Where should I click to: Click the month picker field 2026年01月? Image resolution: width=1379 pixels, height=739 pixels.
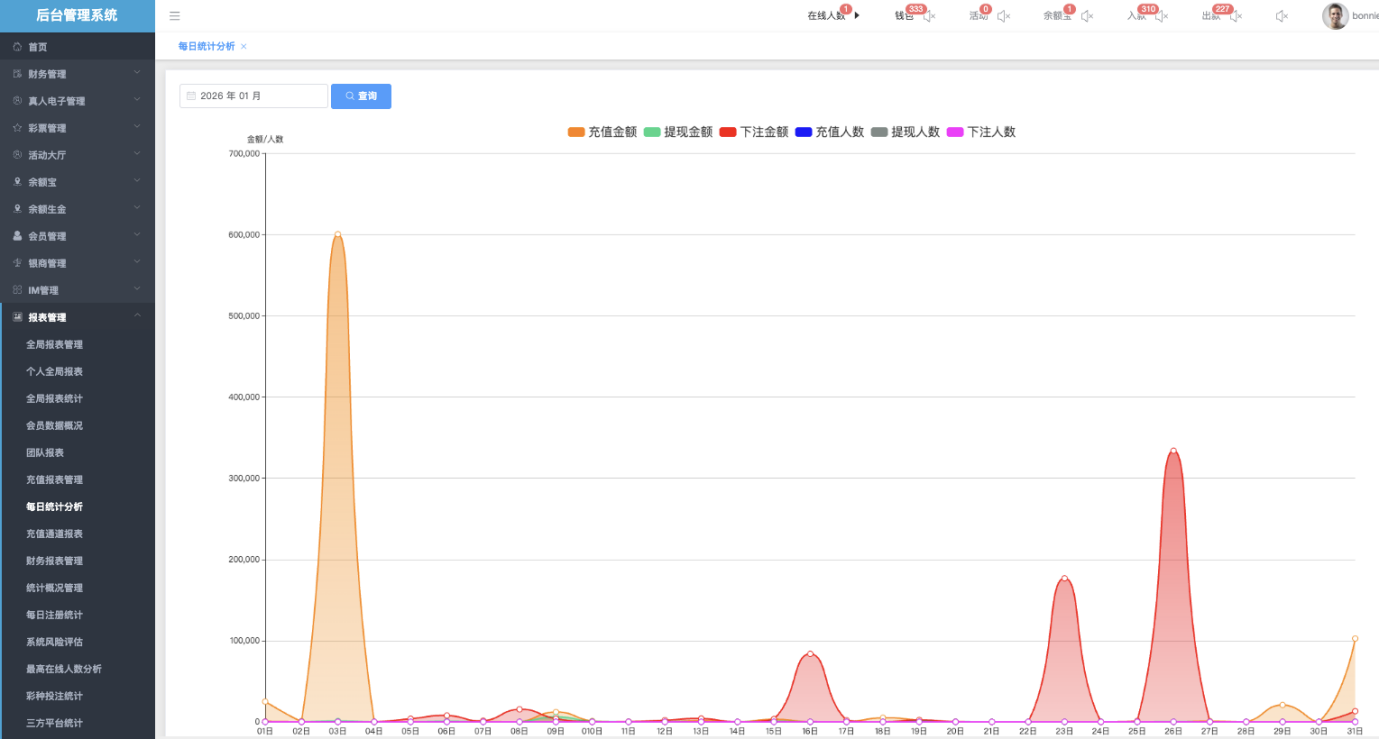pos(254,96)
